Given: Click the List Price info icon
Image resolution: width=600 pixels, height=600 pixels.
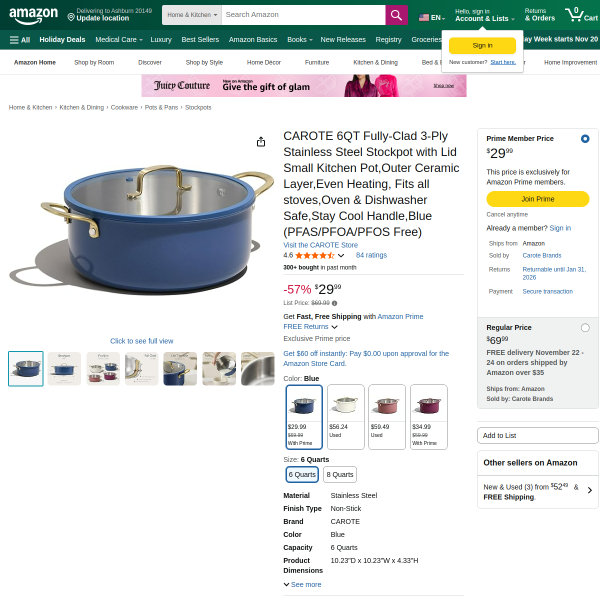Looking at the screenshot, I should pyautogui.click(x=334, y=303).
